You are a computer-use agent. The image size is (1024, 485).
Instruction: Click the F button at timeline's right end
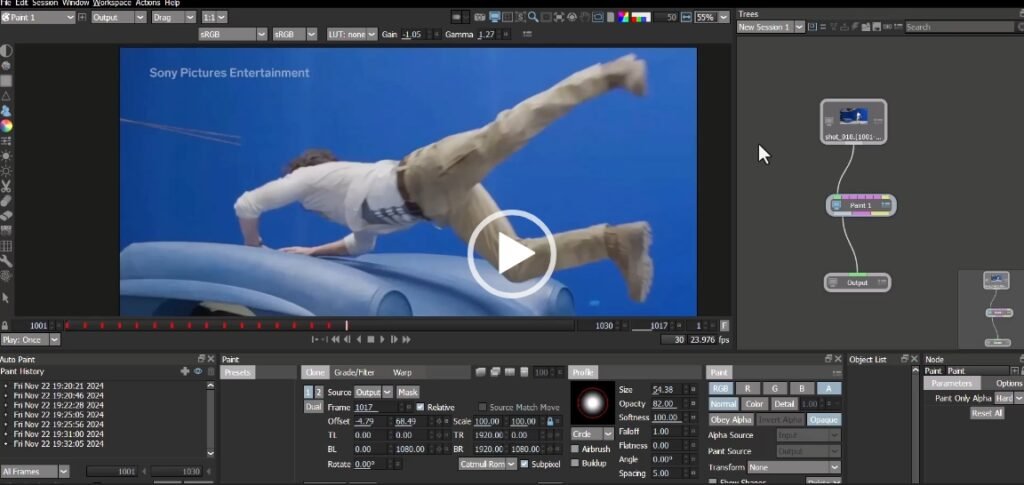[724, 325]
